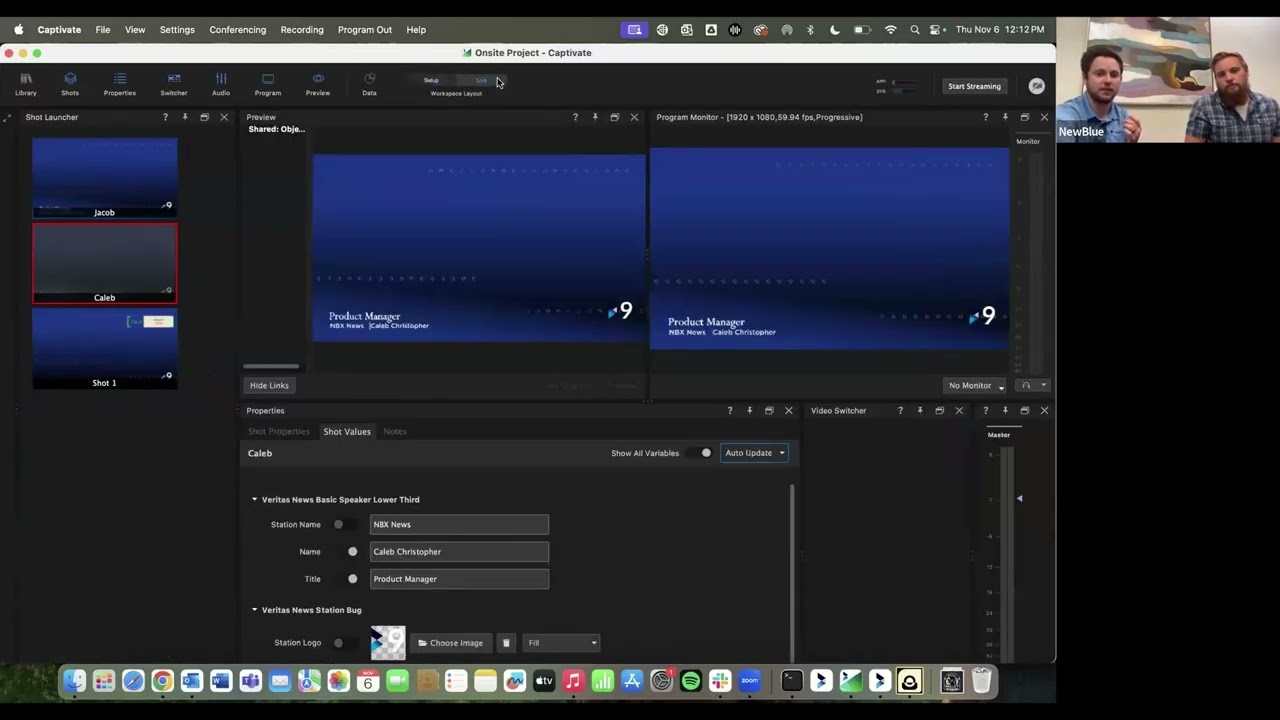Switch to the Notes tab
This screenshot has height=720, width=1280.
click(x=395, y=431)
